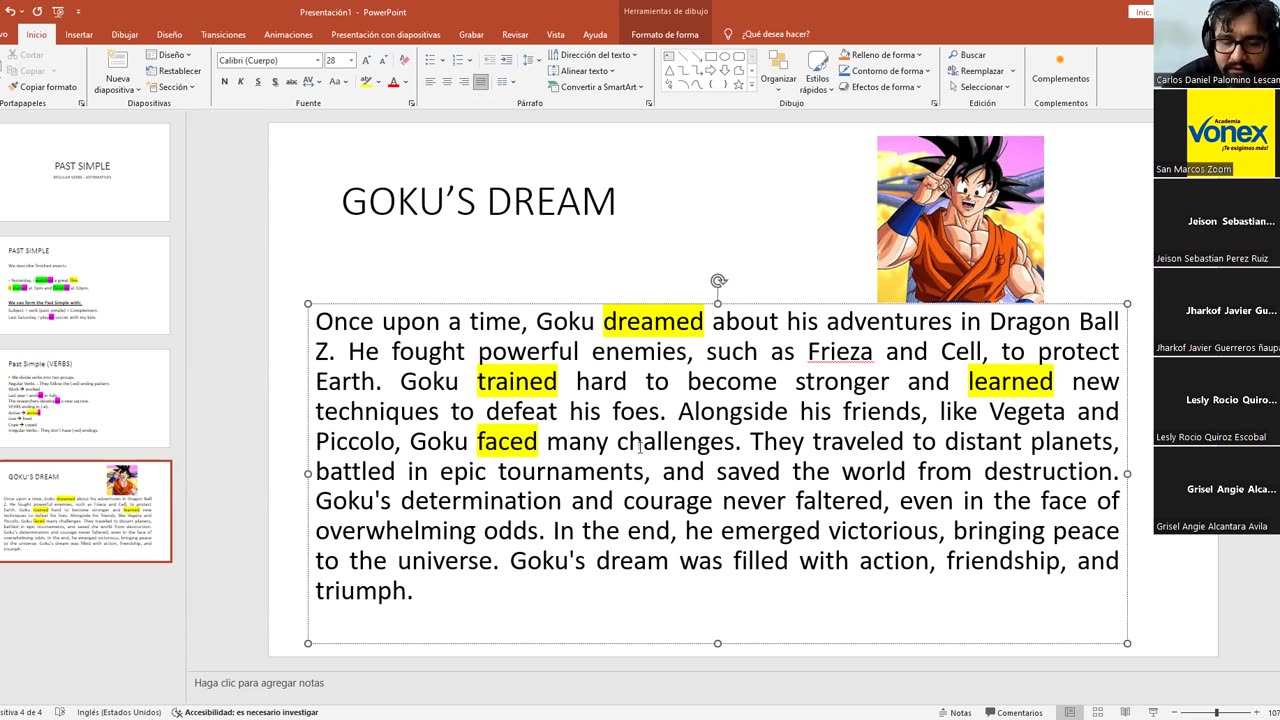Click font color red A swatch
The height and width of the screenshot is (720, 1280).
coord(393,81)
